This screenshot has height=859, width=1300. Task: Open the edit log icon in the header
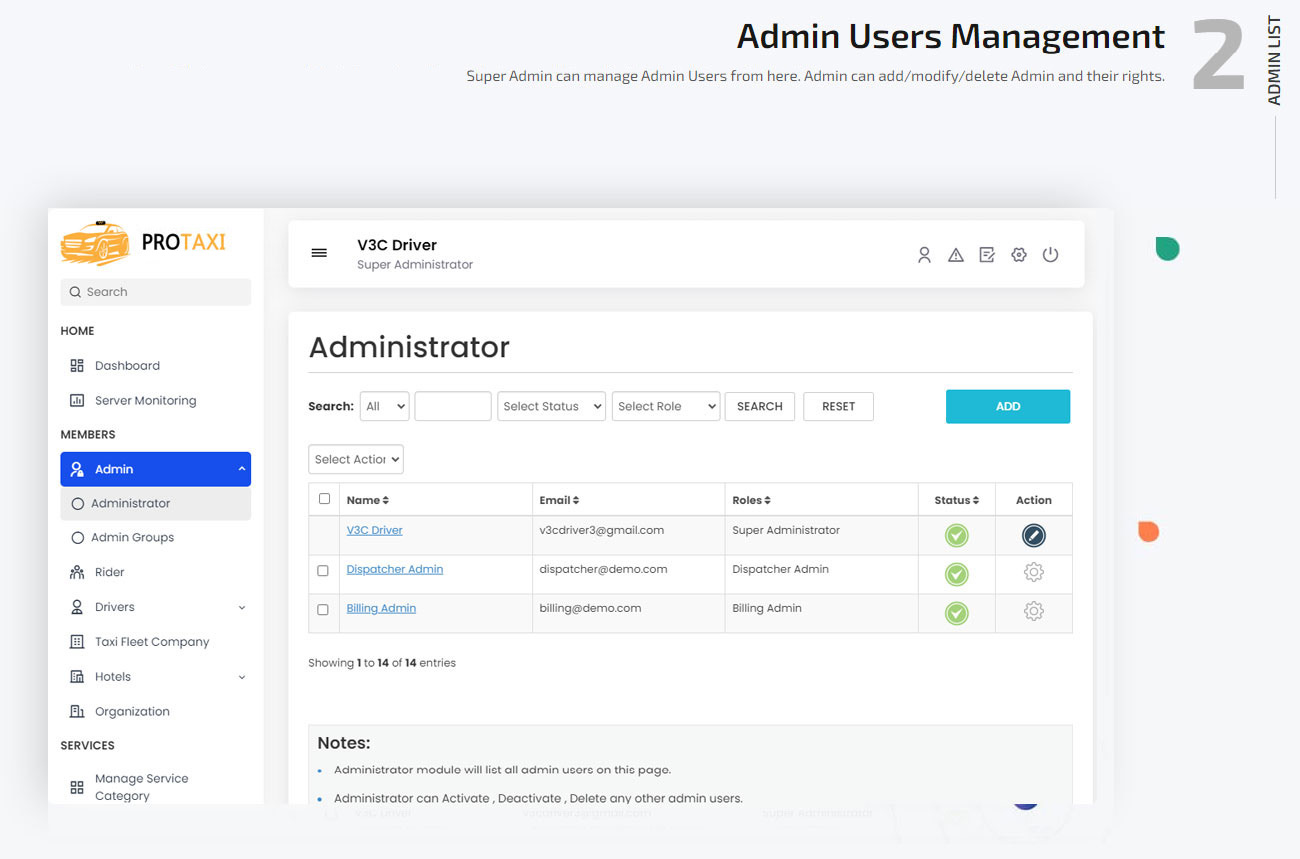[987, 255]
